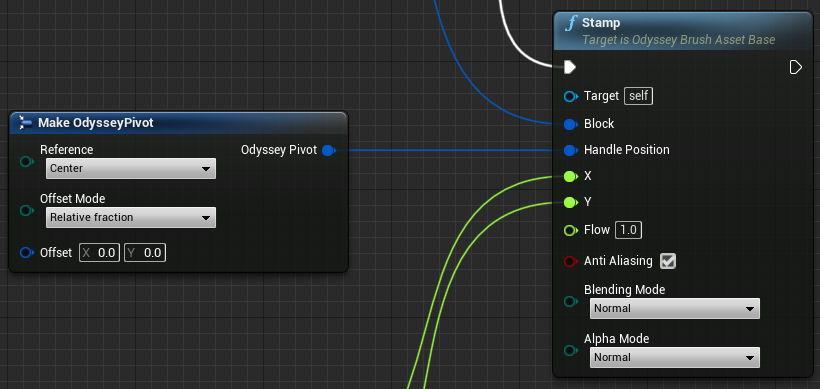Click the Target self value box
820x389 pixels.
coord(639,96)
